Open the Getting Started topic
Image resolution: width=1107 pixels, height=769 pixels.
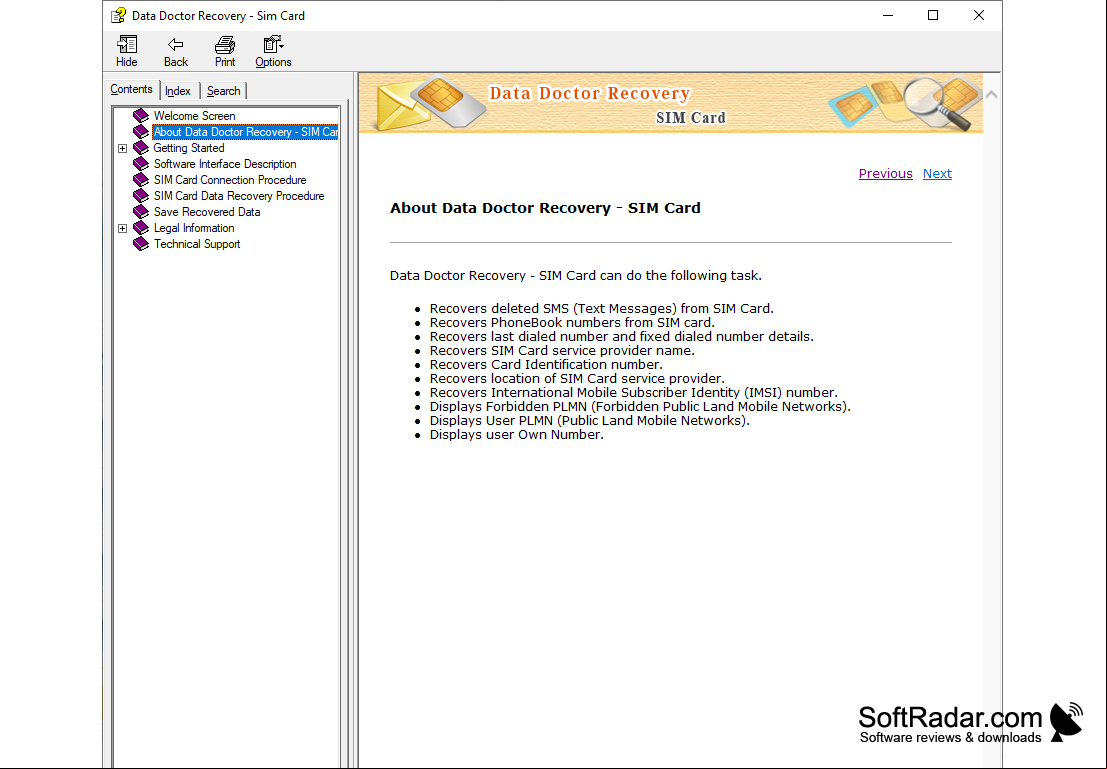tap(189, 148)
